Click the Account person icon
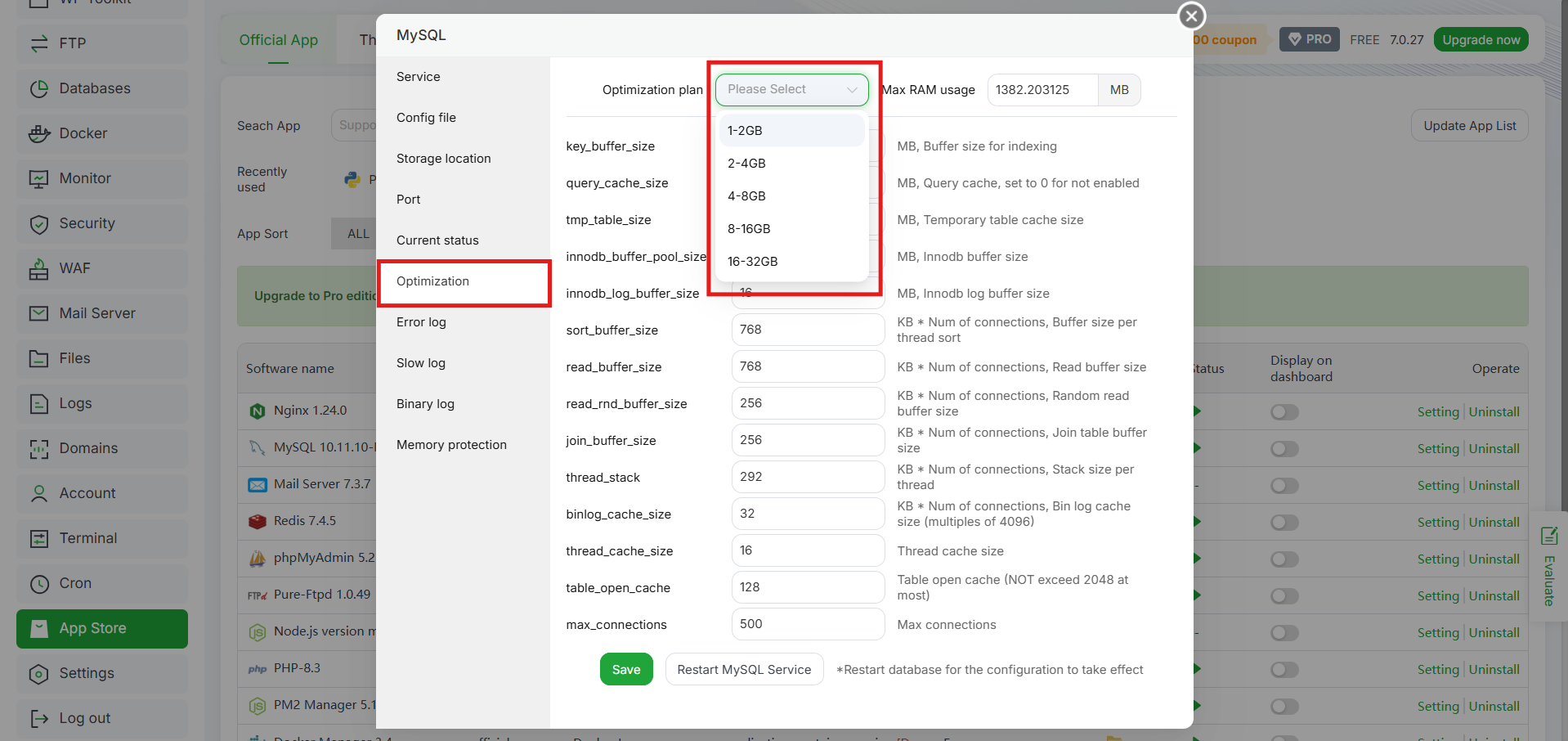 (39, 493)
